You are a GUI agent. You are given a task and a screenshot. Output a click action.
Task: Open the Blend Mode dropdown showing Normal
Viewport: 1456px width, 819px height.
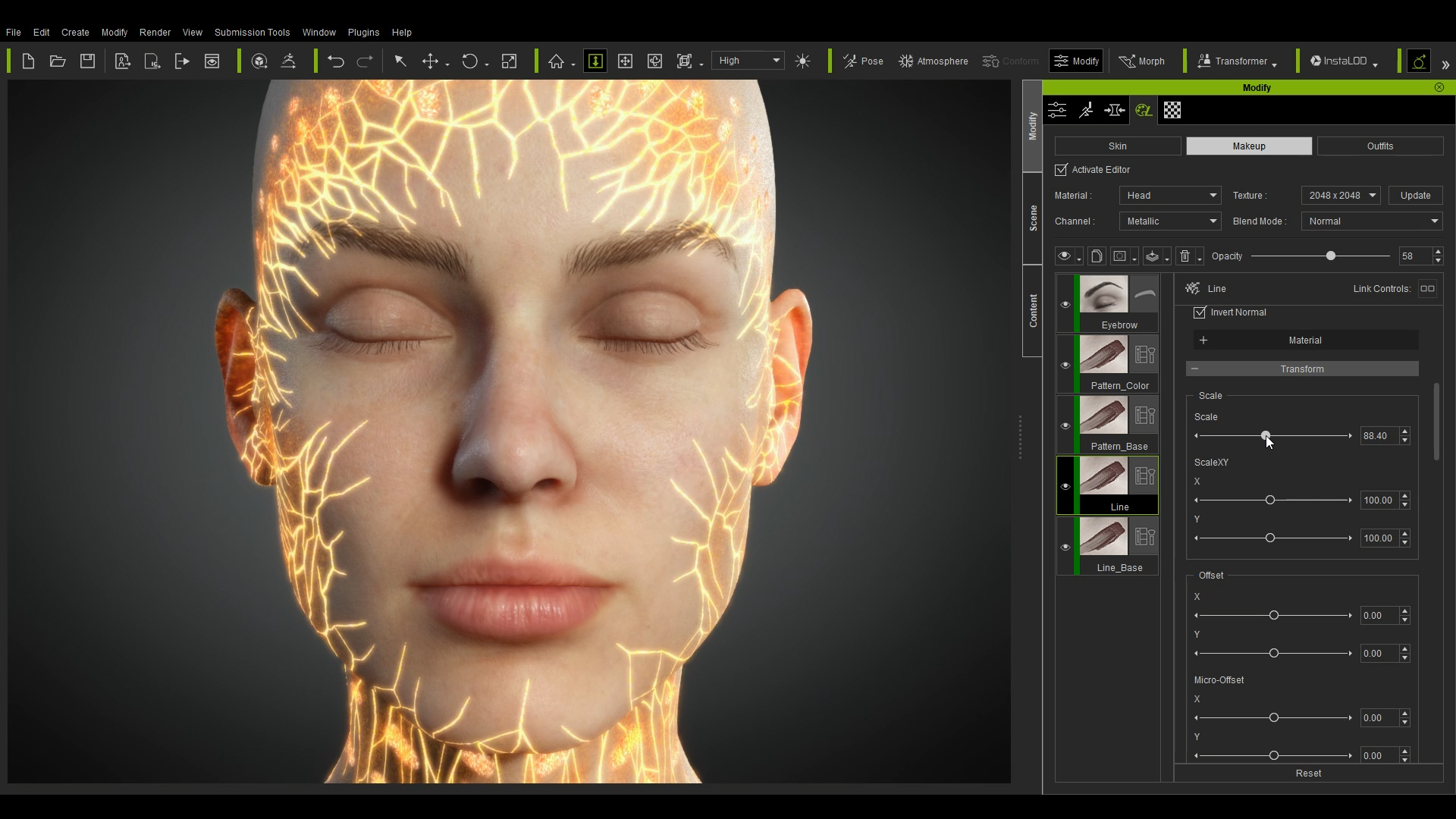[1372, 221]
